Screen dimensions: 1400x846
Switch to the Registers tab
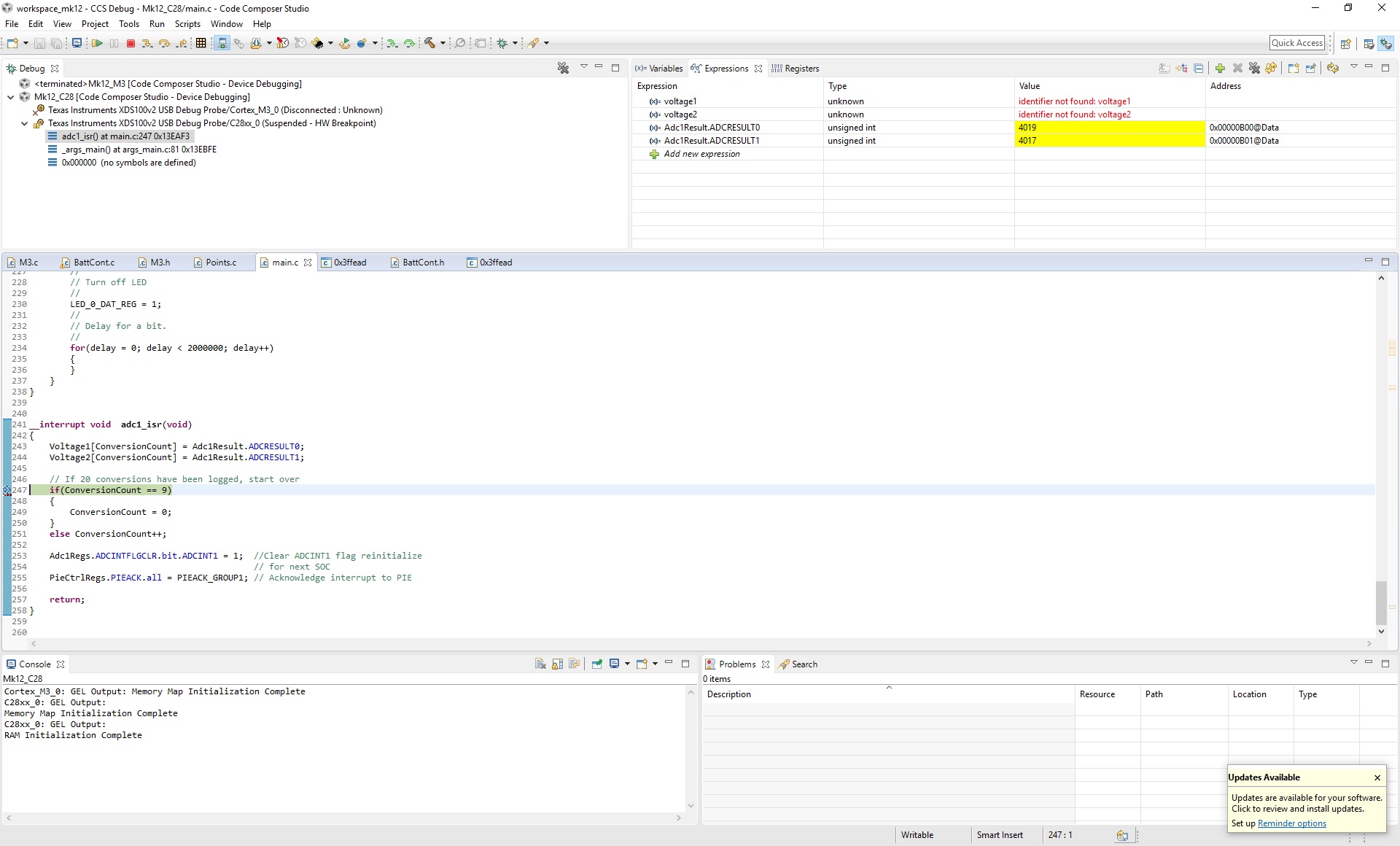801,69
